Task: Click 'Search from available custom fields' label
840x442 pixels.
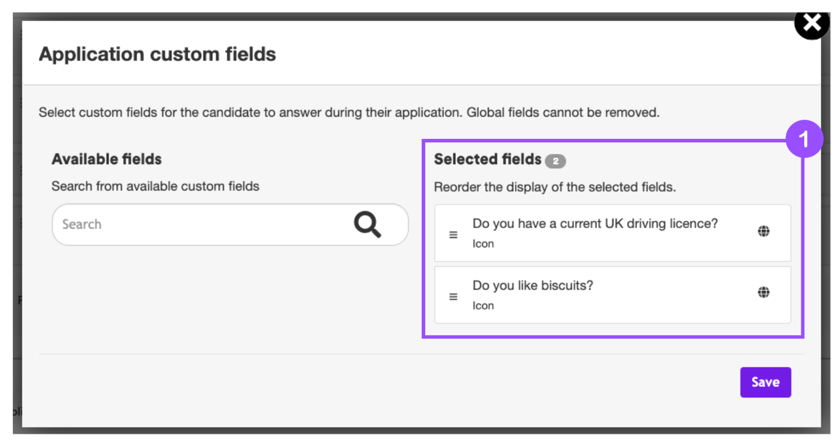Action: (x=155, y=186)
